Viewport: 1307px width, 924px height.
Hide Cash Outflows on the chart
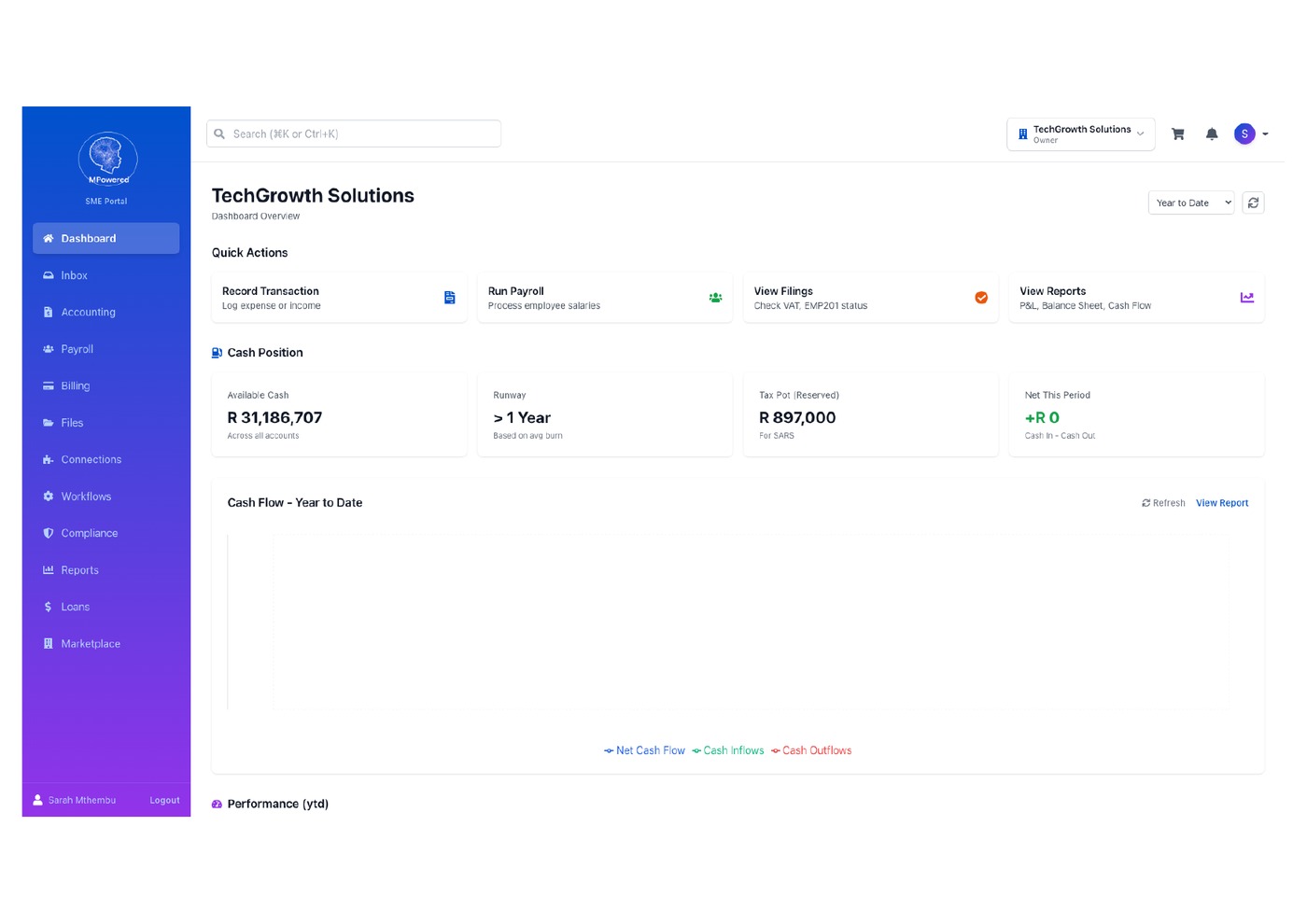click(810, 750)
